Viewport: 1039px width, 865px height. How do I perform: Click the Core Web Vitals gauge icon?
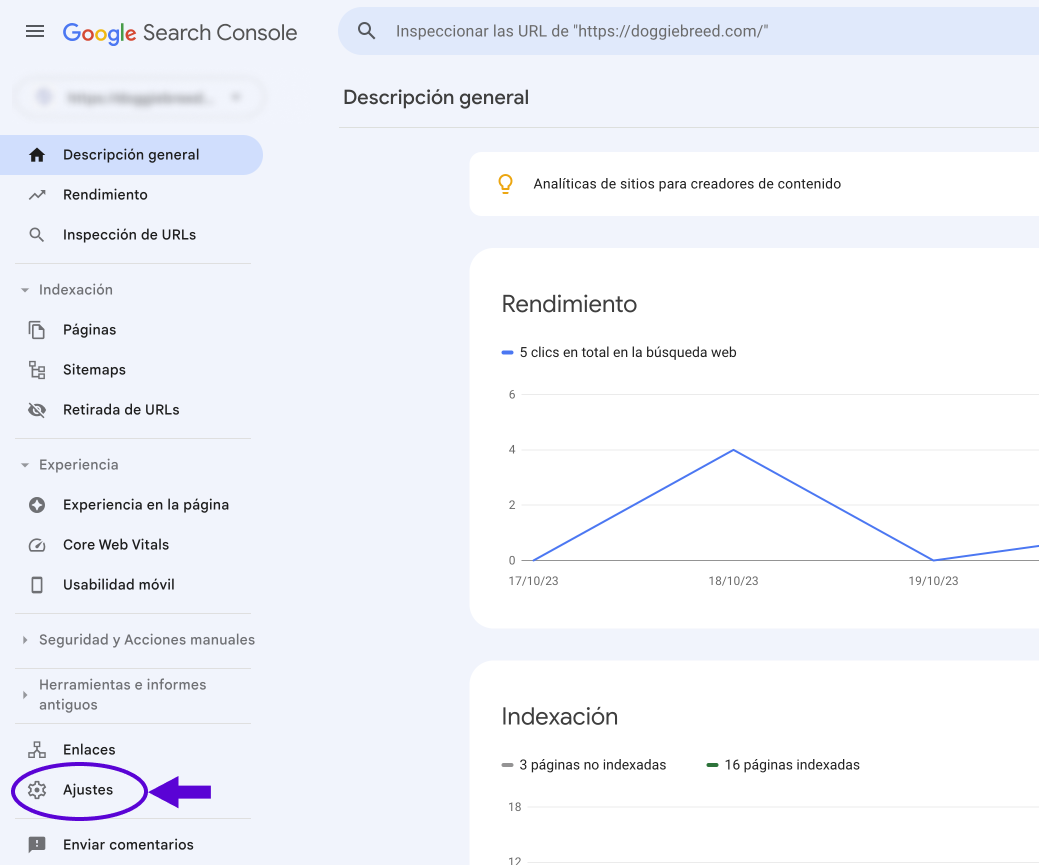37,545
